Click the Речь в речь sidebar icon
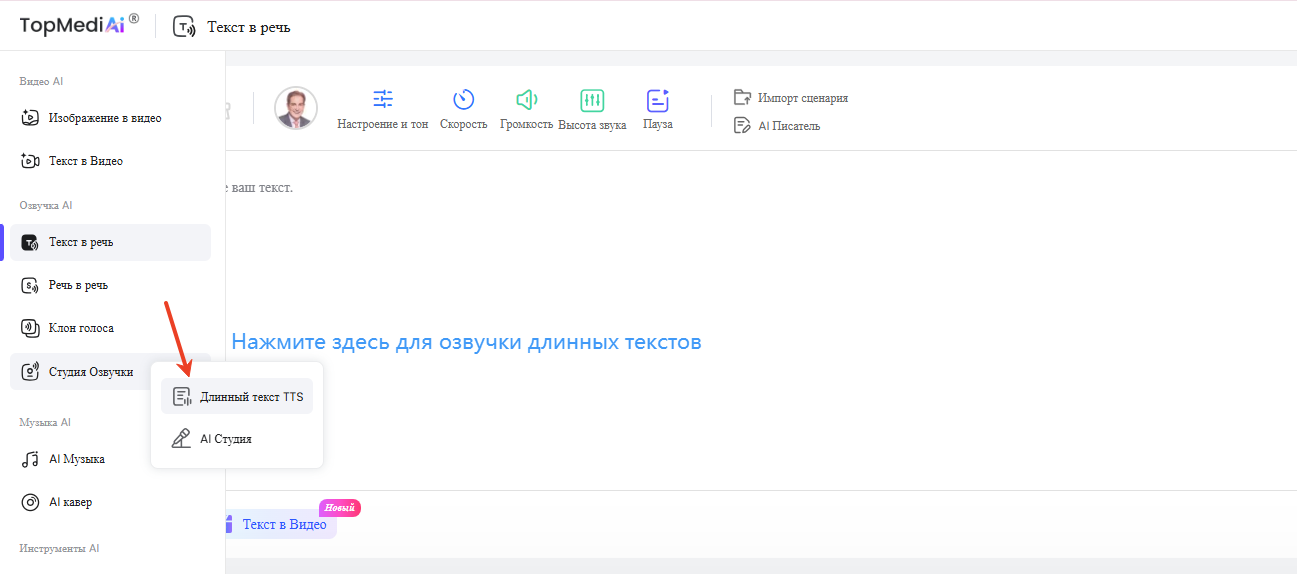The height and width of the screenshot is (574, 1297). click(x=30, y=286)
